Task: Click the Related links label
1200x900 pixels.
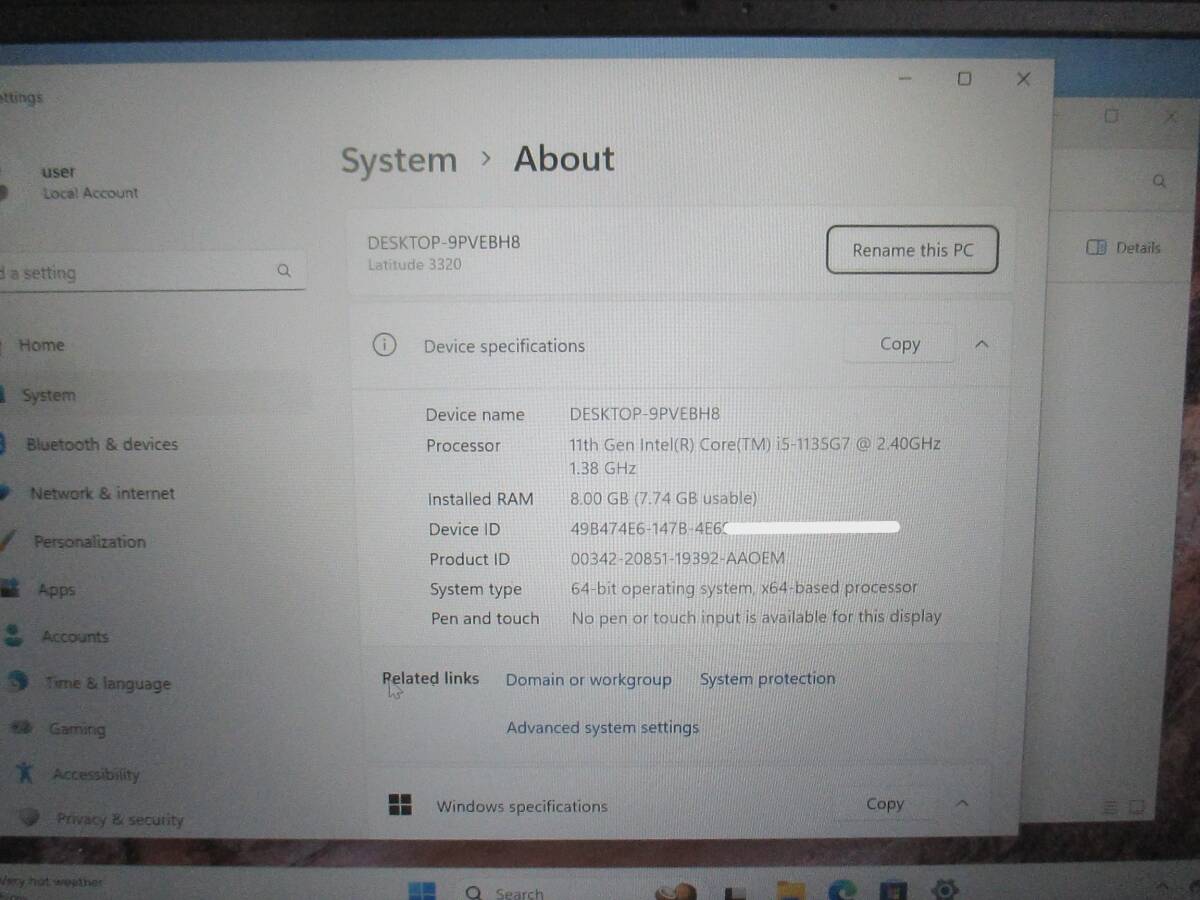Action: click(431, 678)
